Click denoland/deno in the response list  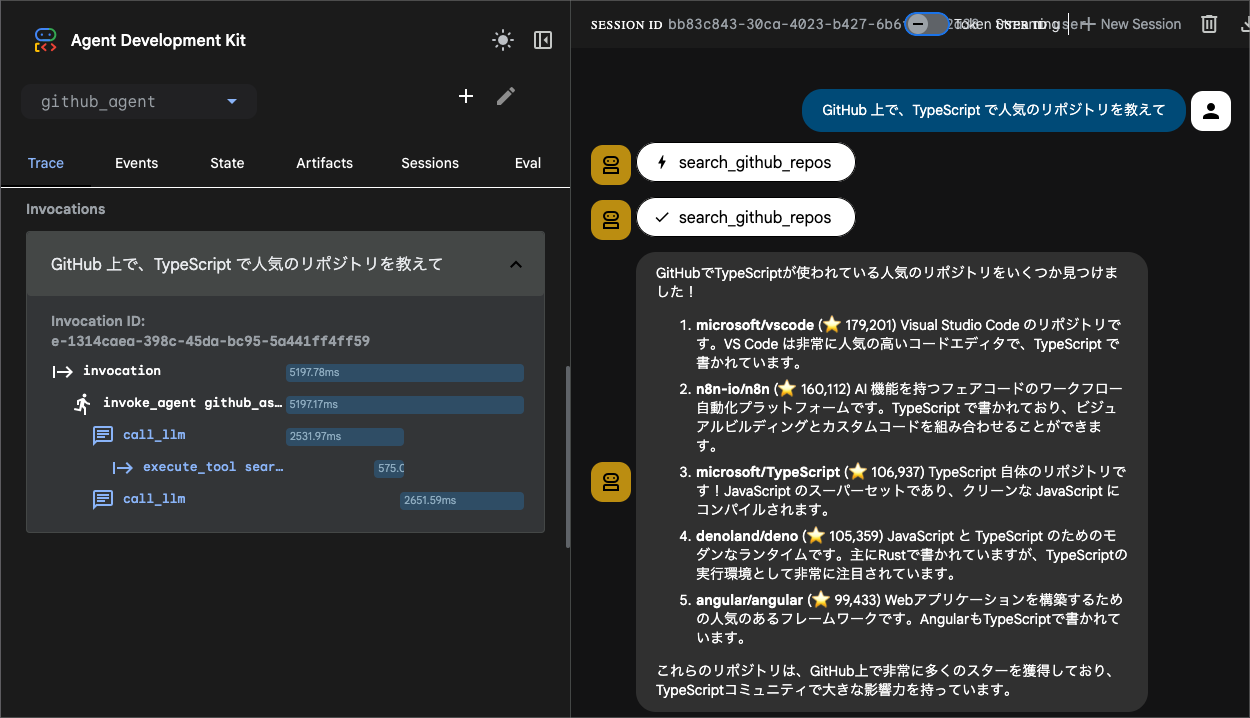[x=747, y=537]
